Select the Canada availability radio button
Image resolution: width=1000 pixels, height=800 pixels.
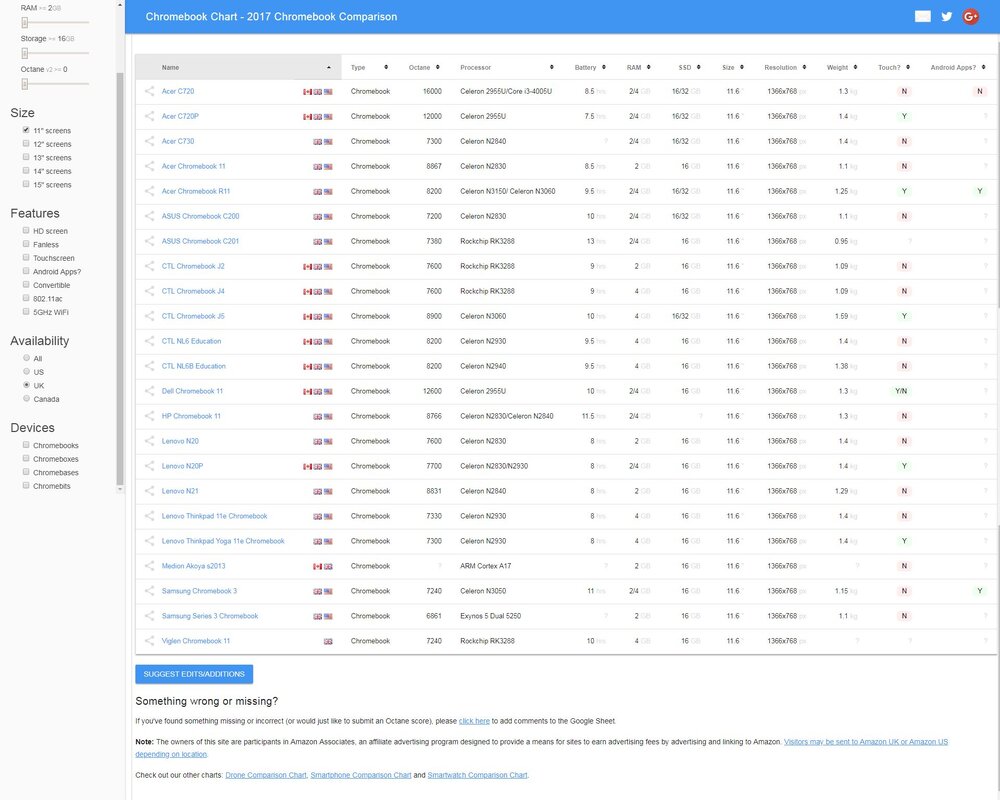[26, 398]
